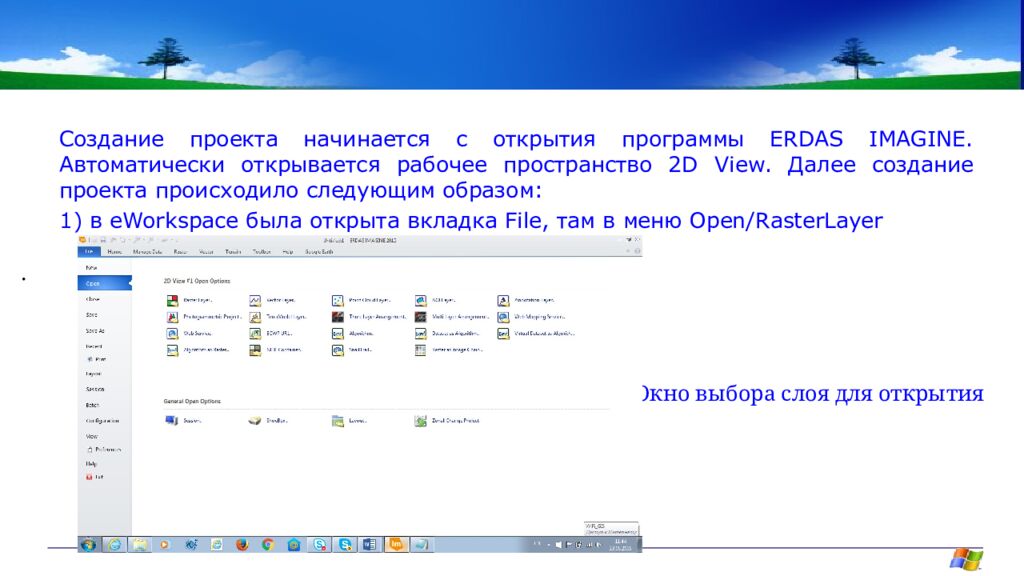Switch to the Google Earth tab

(320, 252)
